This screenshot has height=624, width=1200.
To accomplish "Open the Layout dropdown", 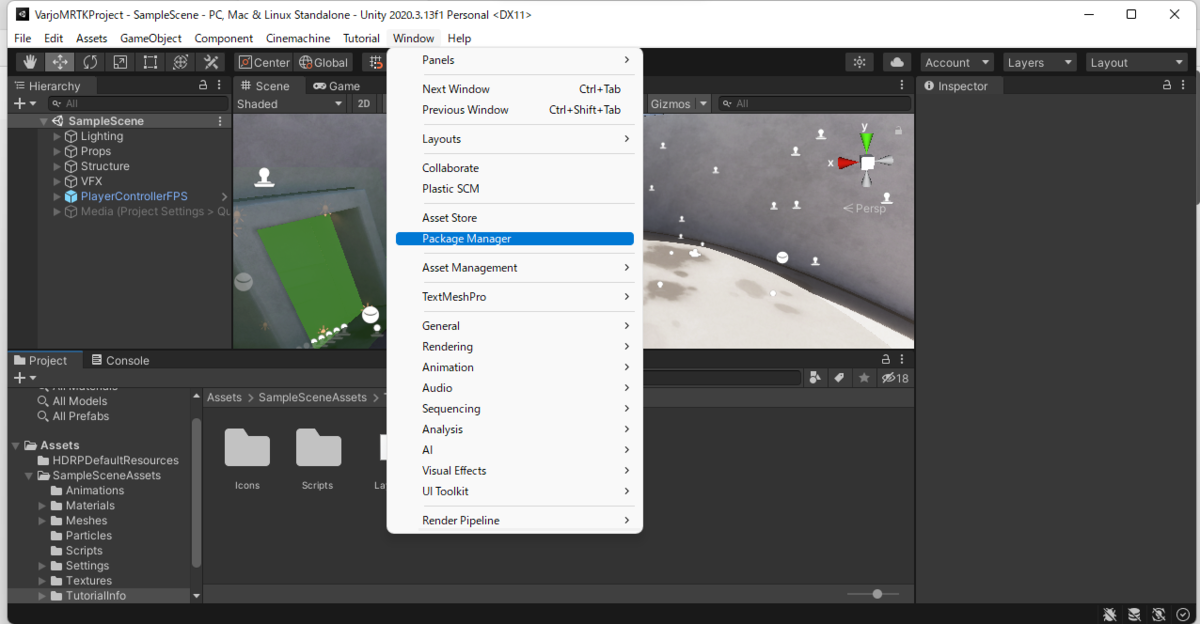I will tap(1137, 62).
